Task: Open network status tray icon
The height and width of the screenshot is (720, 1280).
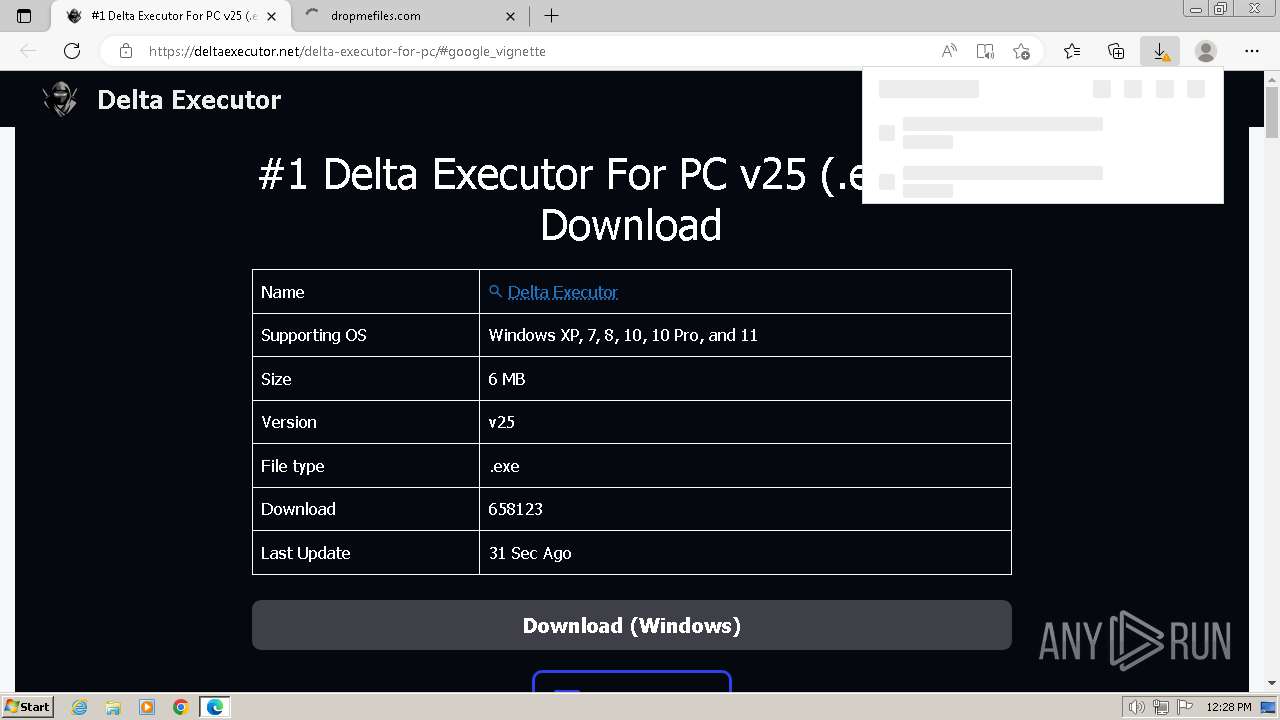Action: click(x=1161, y=707)
